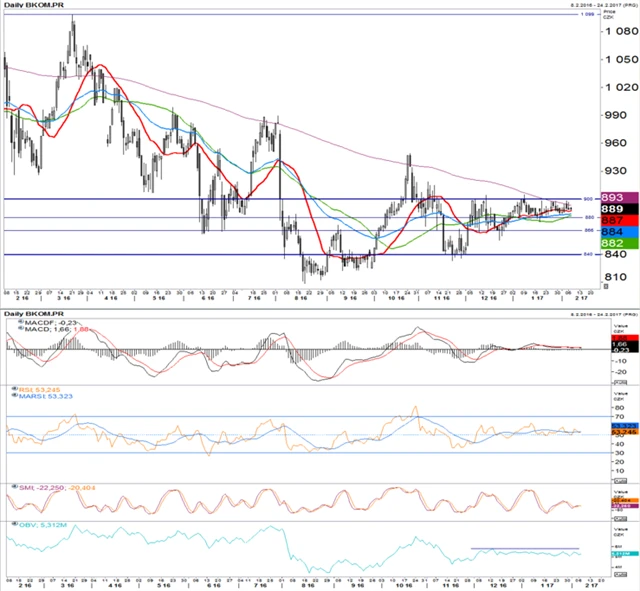
Task: Click the MACDF indicator label
Action: tap(36, 322)
